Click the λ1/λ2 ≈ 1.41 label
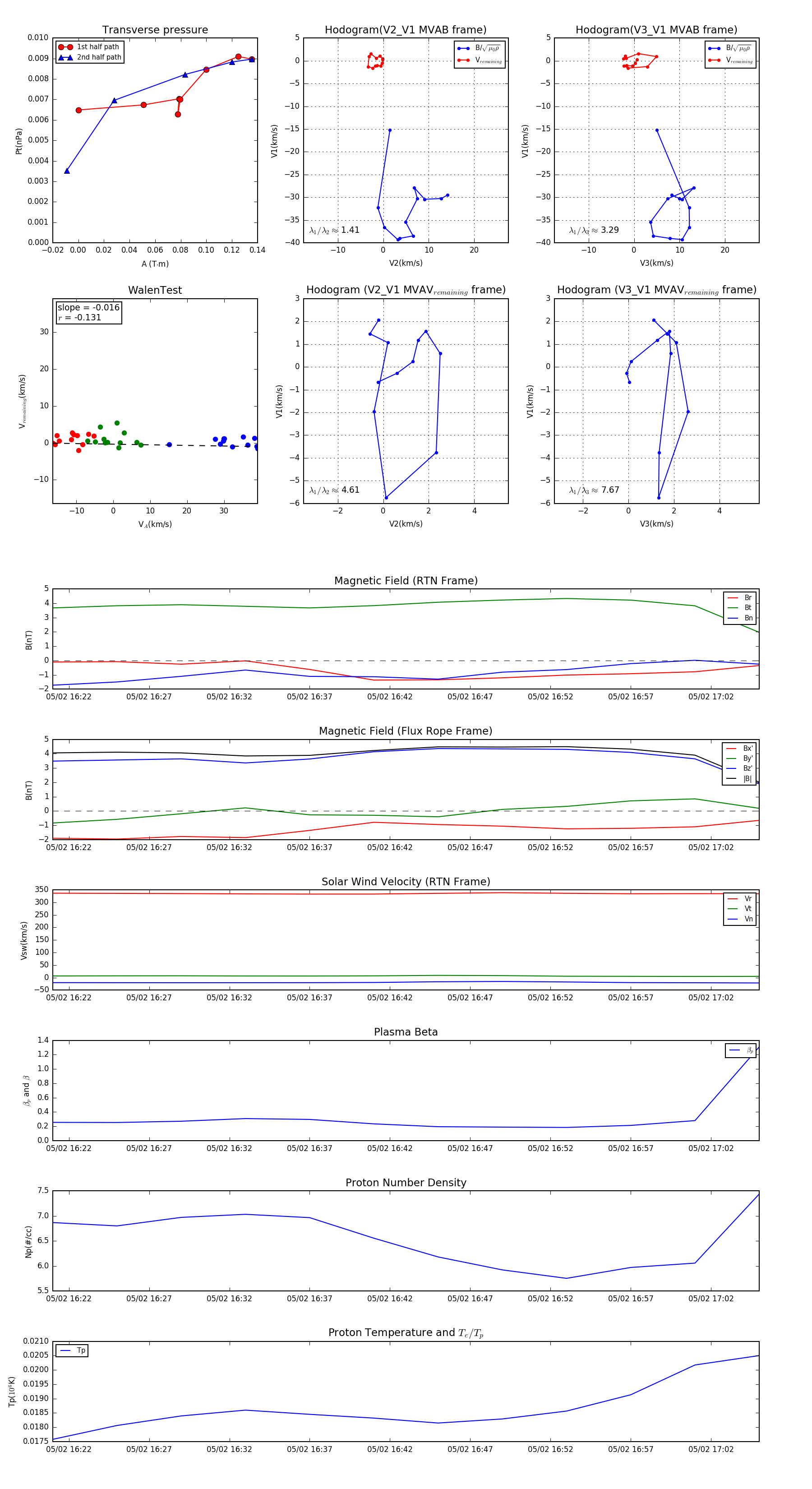This screenshot has width=812, height=1489. pos(334,230)
